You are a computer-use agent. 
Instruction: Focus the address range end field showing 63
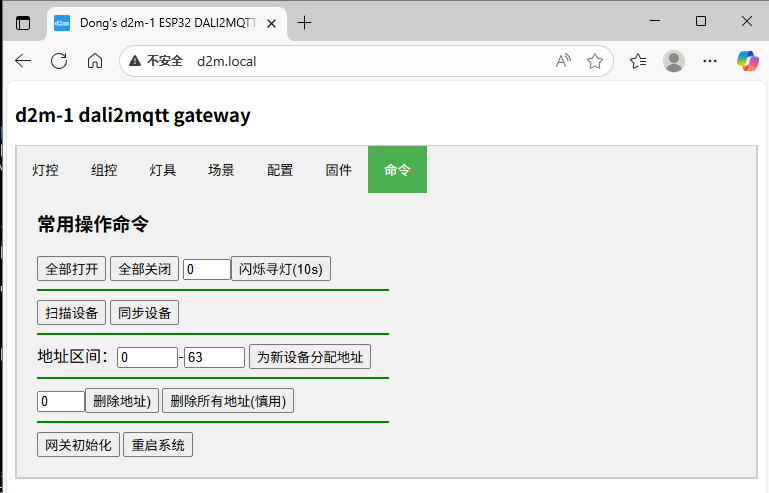point(214,357)
